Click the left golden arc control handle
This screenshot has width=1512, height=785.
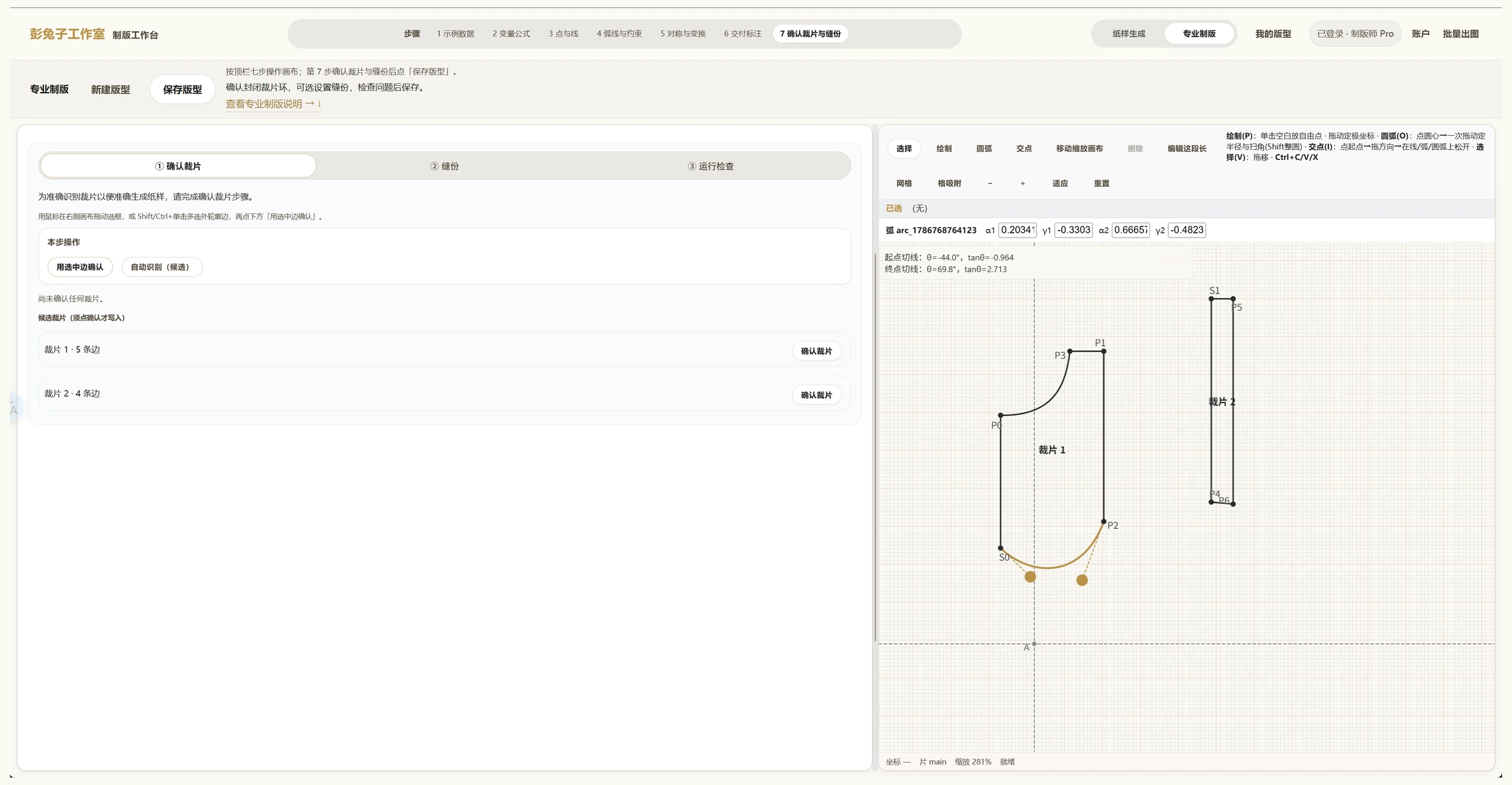1030,577
